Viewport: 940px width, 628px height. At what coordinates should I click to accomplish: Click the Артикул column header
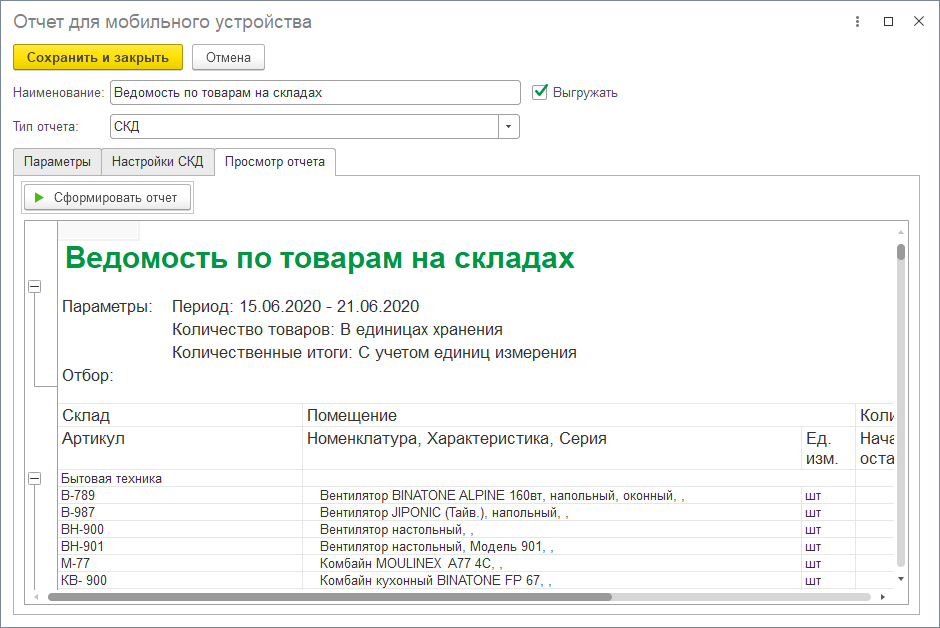tap(180, 448)
